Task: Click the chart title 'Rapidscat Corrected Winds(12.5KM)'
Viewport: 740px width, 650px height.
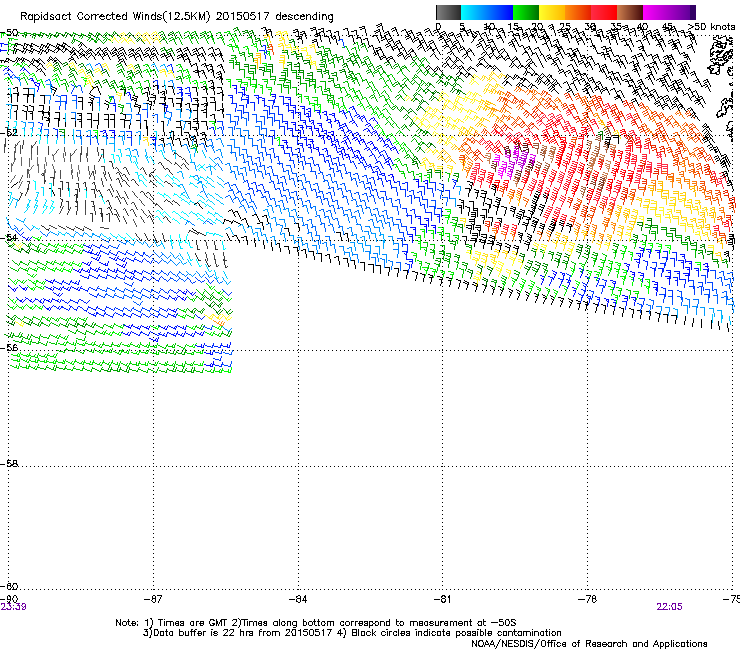Action: pyautogui.click(x=115, y=17)
